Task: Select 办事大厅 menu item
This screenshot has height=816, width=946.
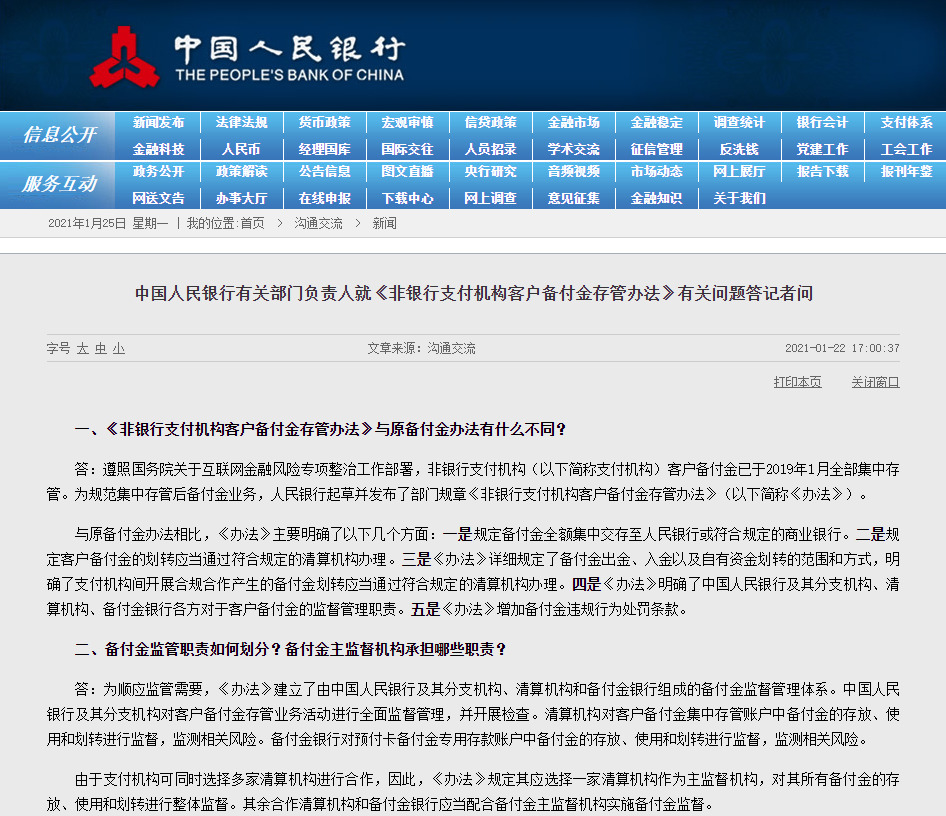Action: click(x=241, y=198)
